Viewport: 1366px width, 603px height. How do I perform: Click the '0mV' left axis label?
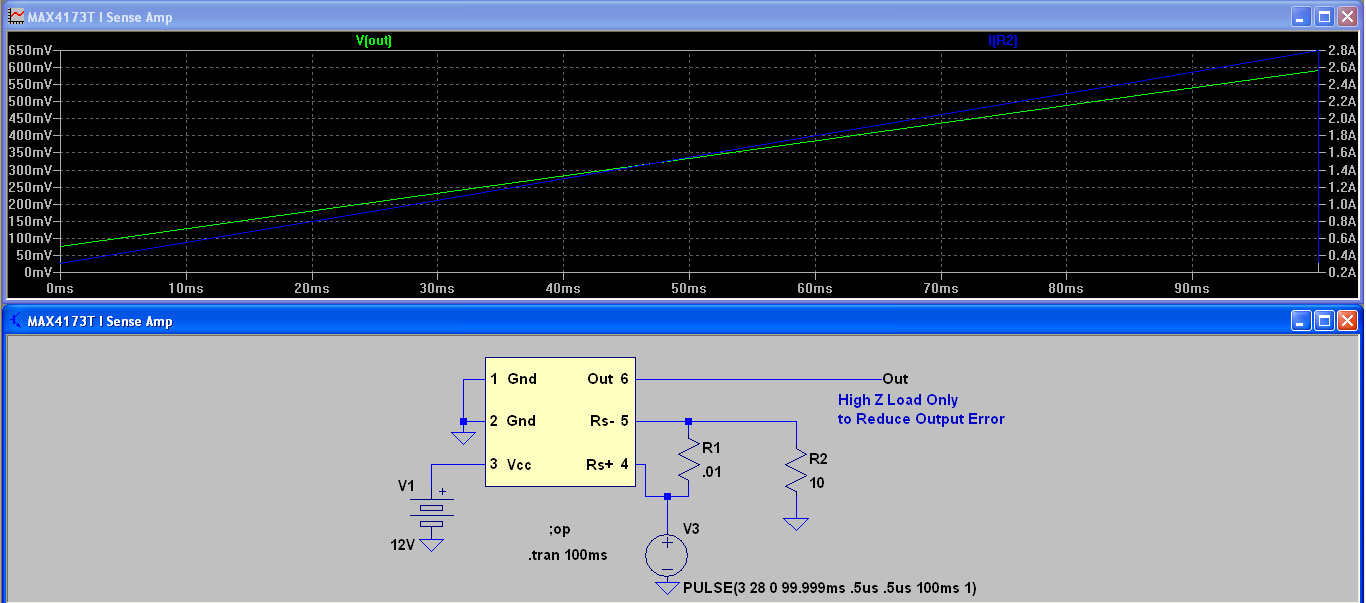click(37, 272)
